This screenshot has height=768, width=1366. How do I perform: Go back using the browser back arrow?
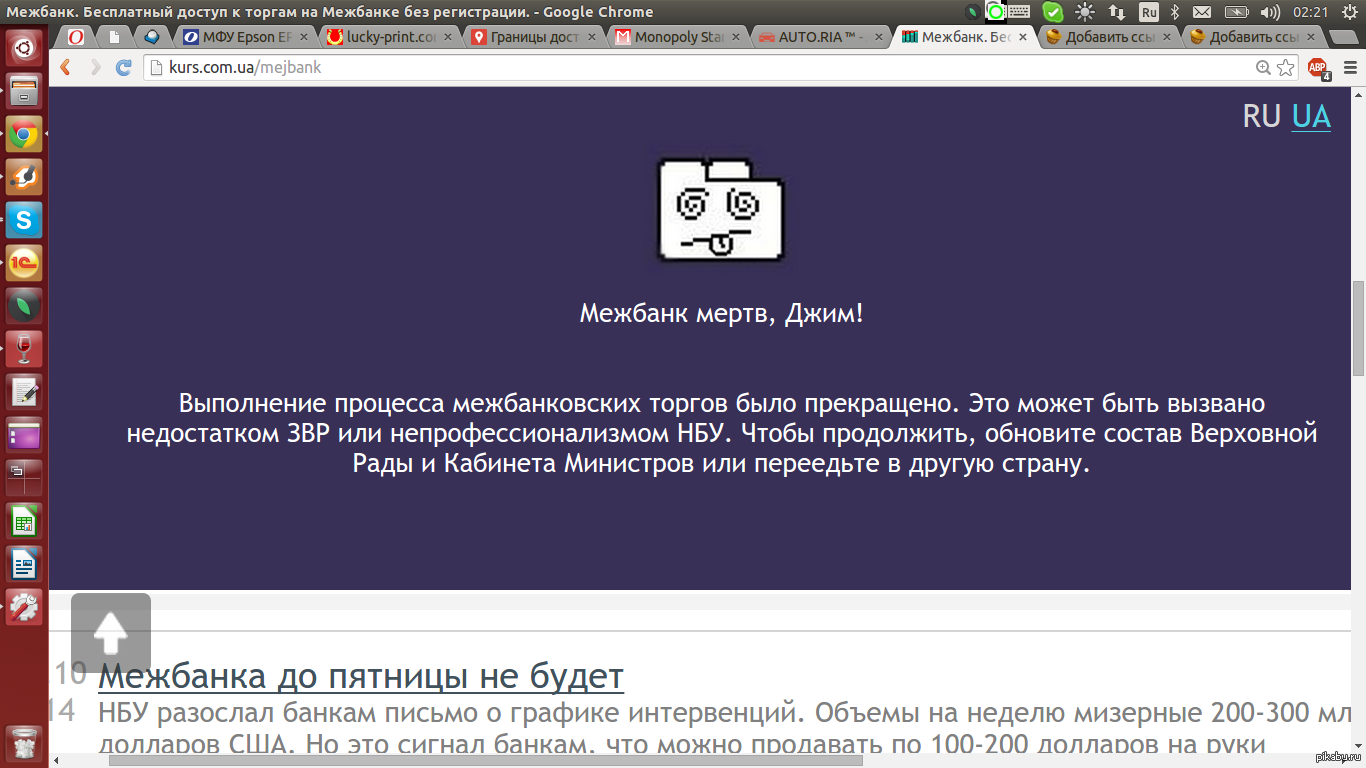(66, 68)
